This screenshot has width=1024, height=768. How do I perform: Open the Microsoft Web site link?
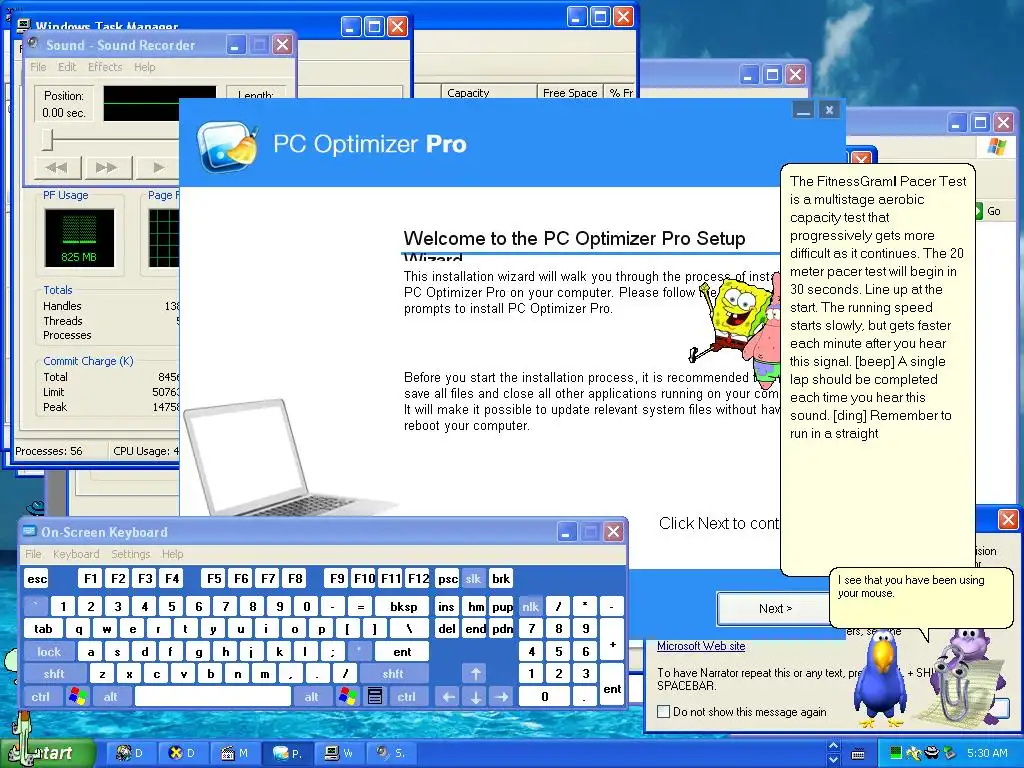701,646
